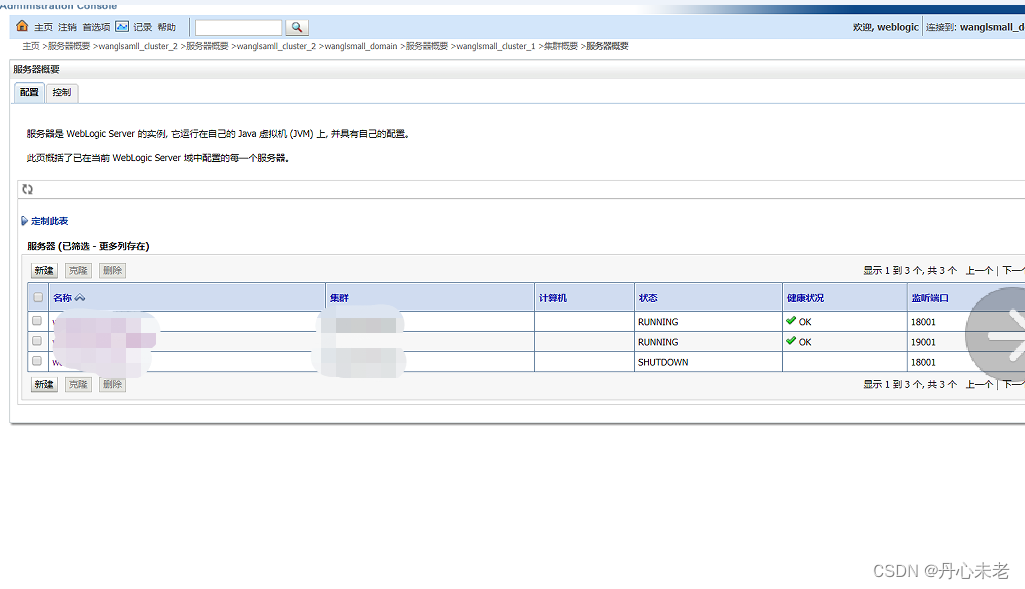The image size is (1025, 589).
Task: Click top 上一个 pagination link
Action: click(x=979, y=271)
